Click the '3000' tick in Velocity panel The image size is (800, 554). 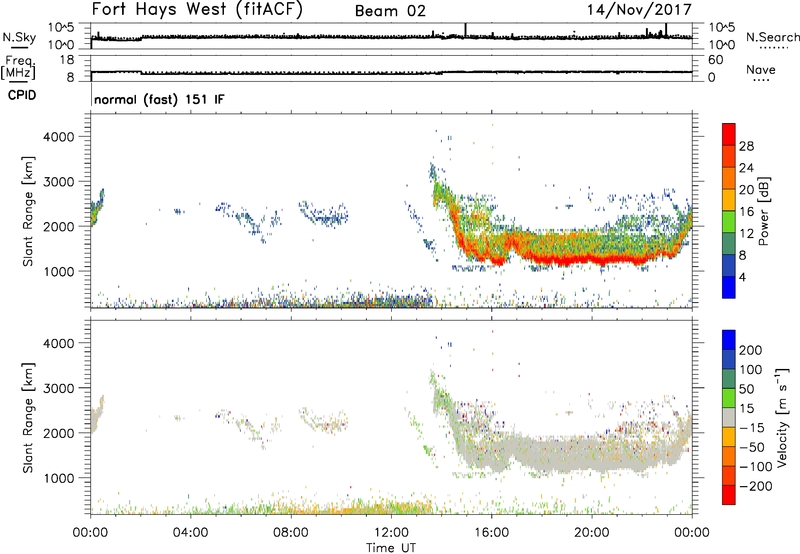click(59, 388)
